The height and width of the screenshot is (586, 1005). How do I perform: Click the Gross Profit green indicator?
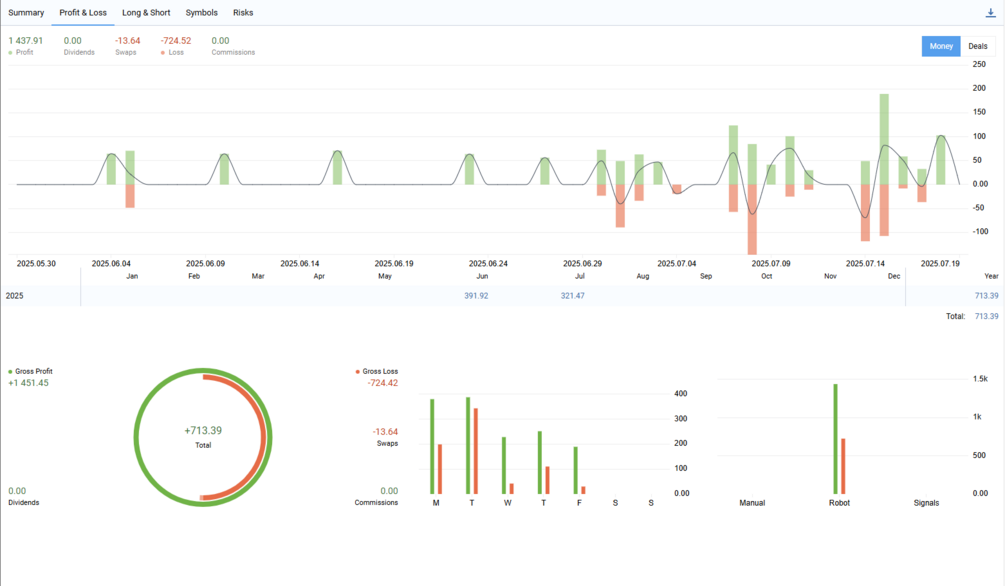[10, 371]
